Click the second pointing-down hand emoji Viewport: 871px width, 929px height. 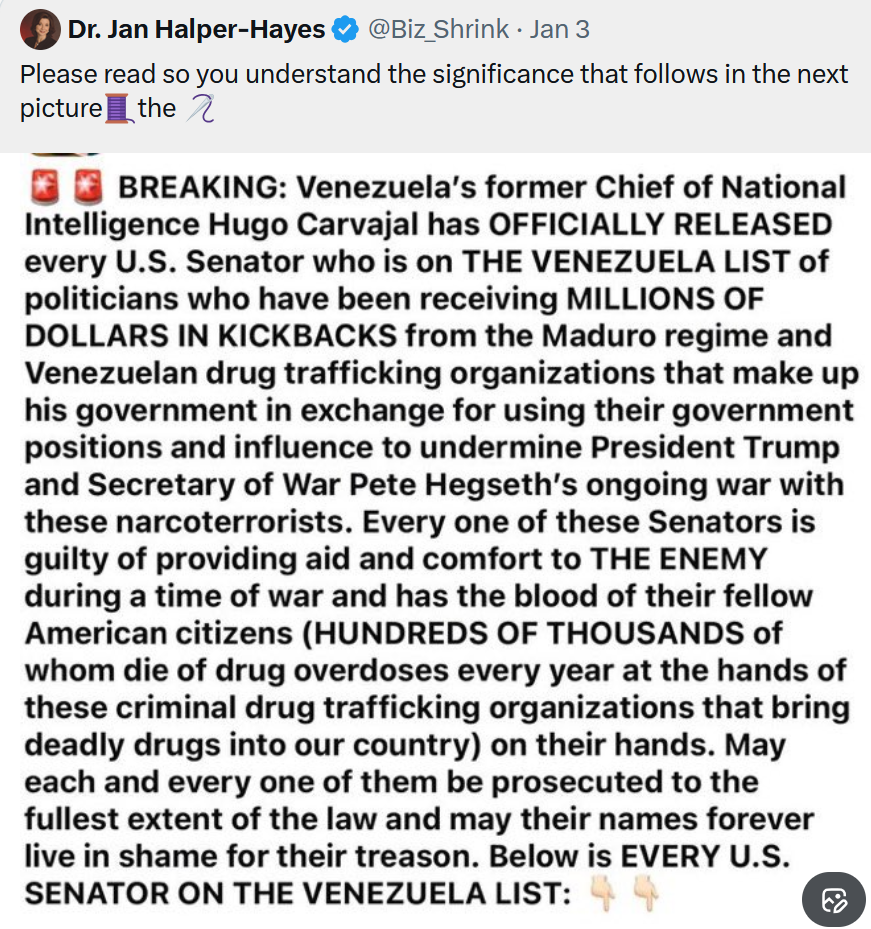tap(645, 892)
